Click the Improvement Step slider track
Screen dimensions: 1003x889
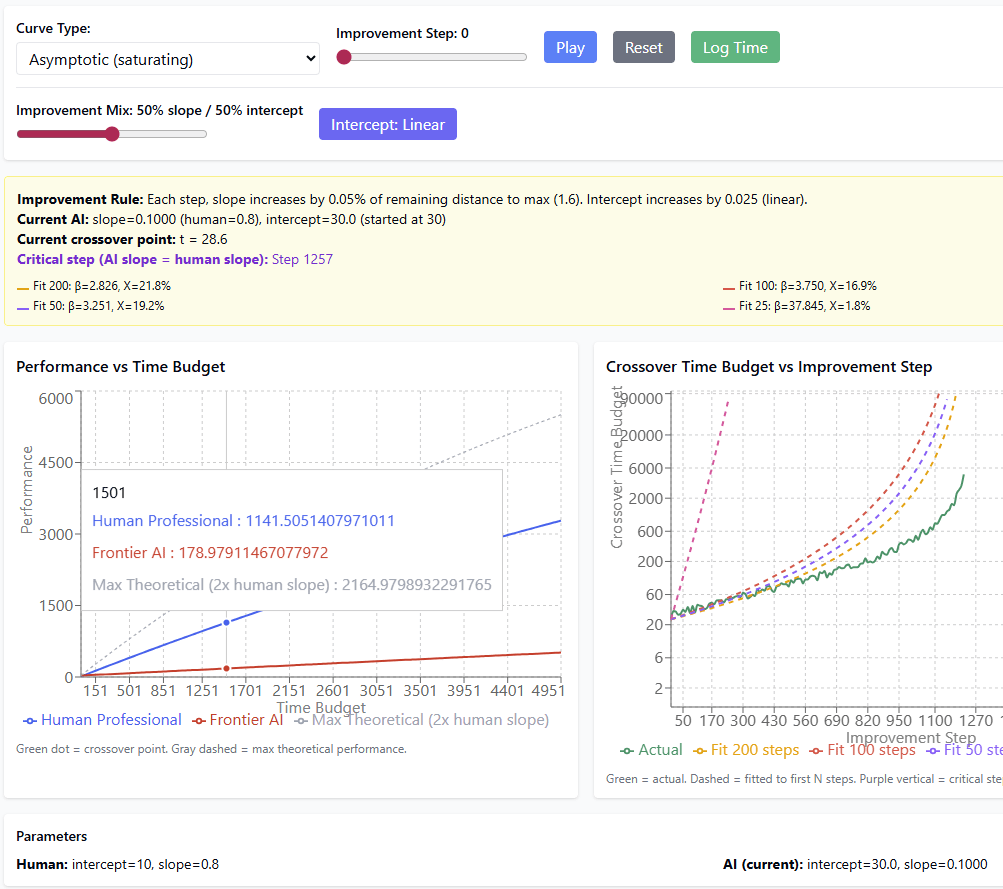(432, 57)
